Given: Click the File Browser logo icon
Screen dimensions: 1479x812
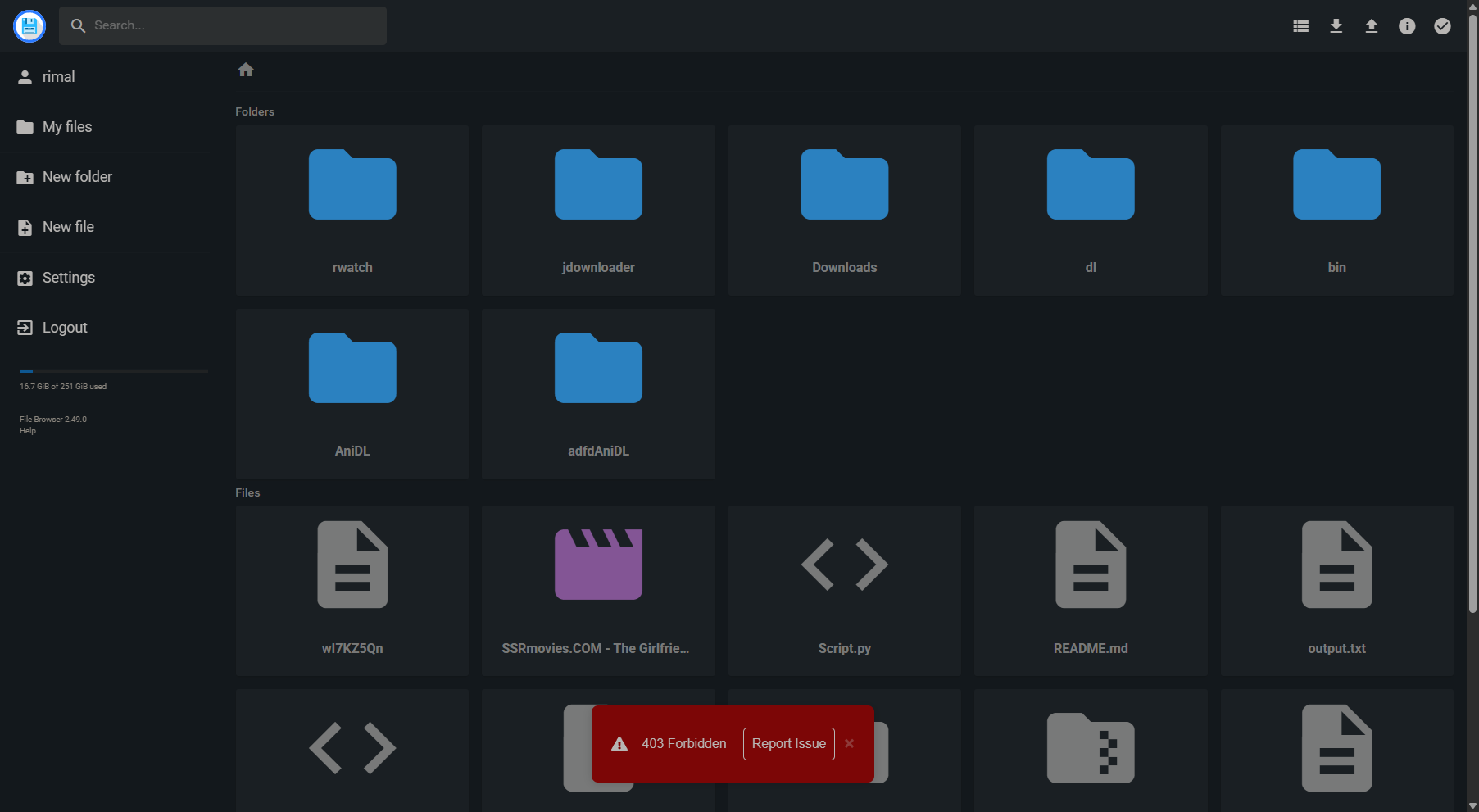Looking at the screenshot, I should point(29,26).
